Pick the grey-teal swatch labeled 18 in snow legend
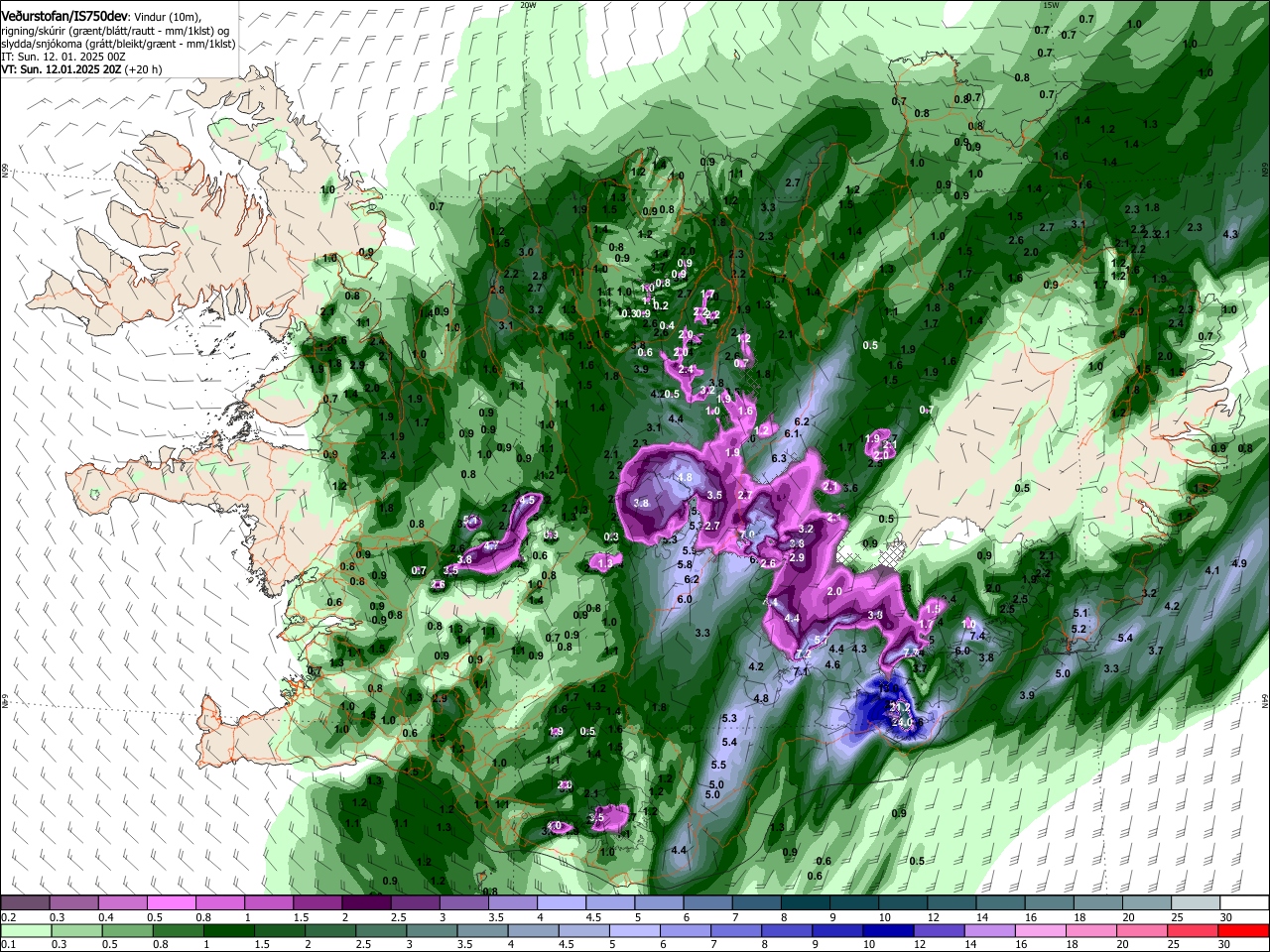The image size is (1270, 952). point(1098,902)
